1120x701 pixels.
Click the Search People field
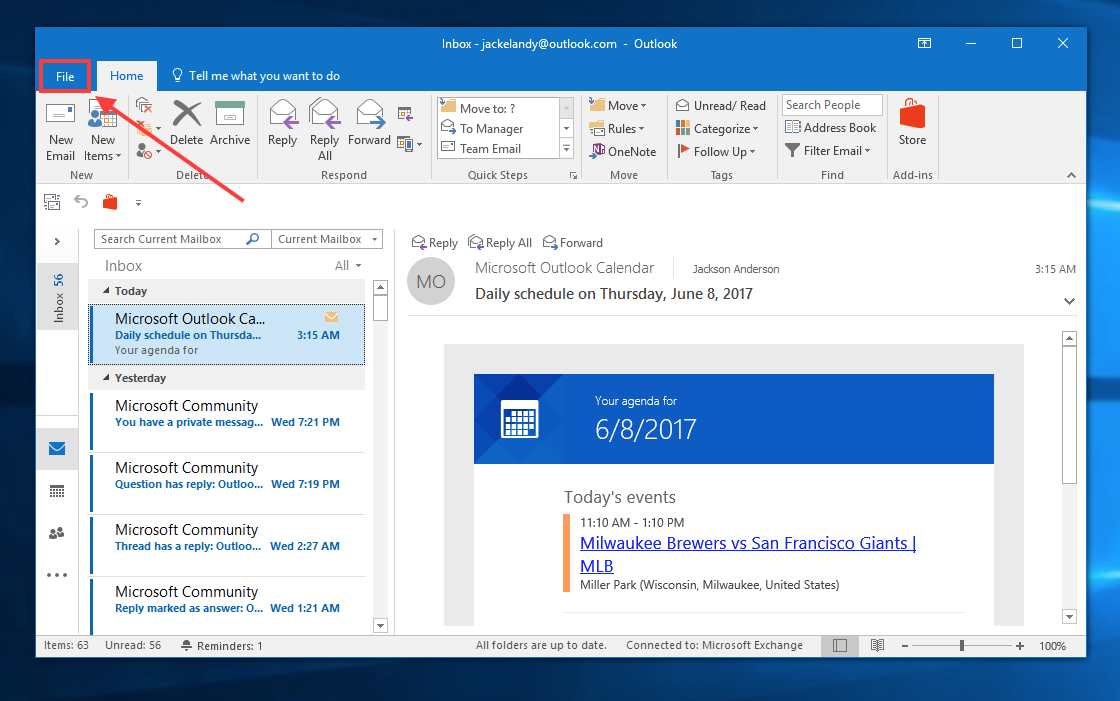point(832,105)
